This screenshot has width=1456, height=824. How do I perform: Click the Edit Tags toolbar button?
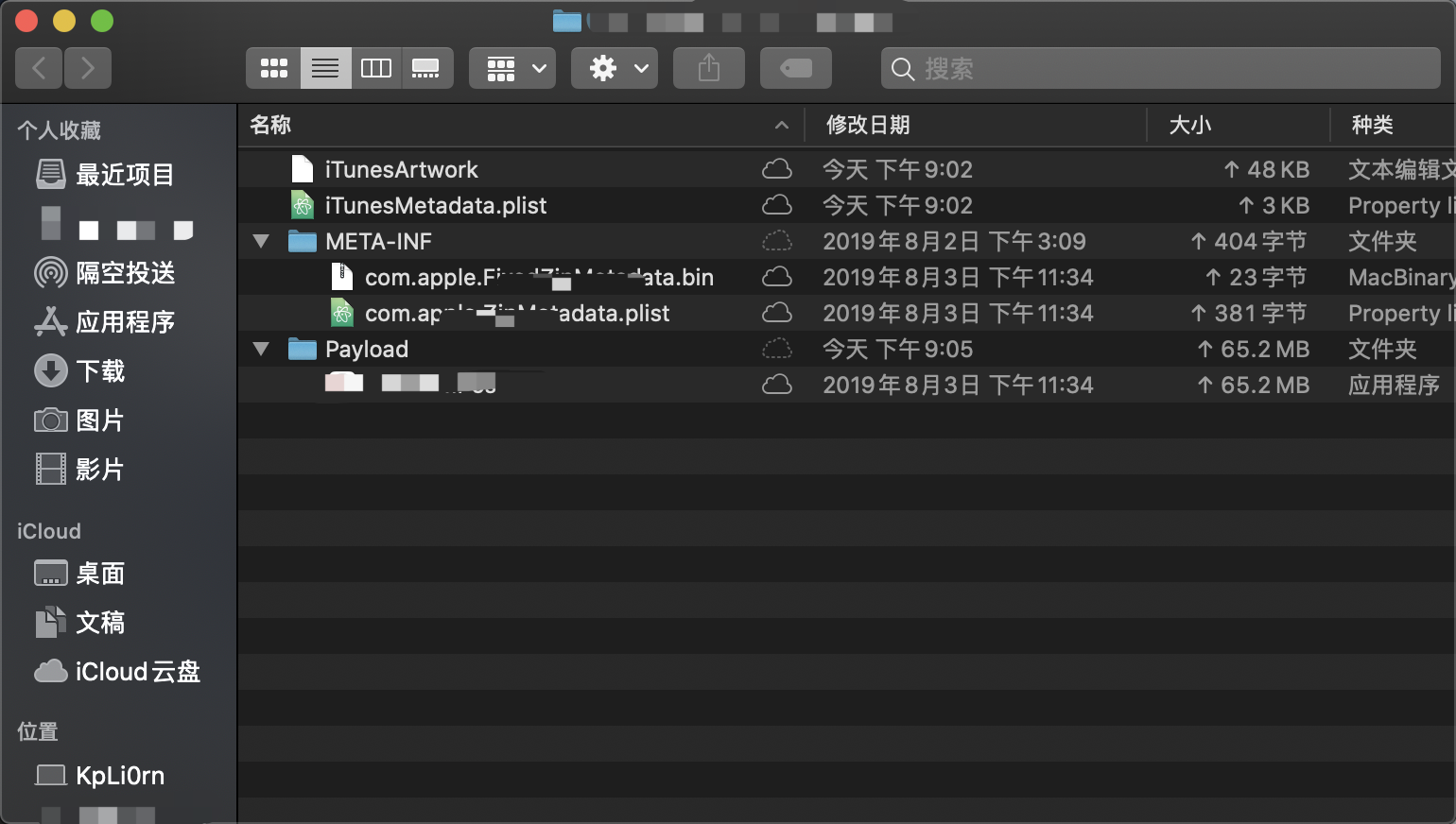[796, 68]
